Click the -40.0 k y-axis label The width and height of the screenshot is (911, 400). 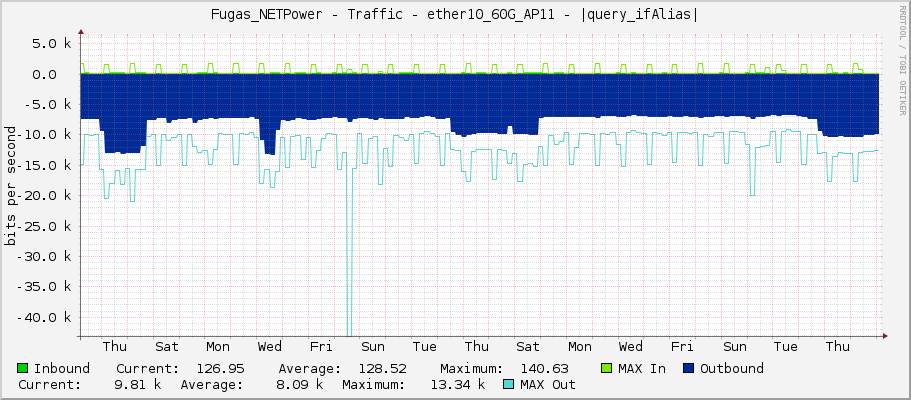tap(42, 317)
